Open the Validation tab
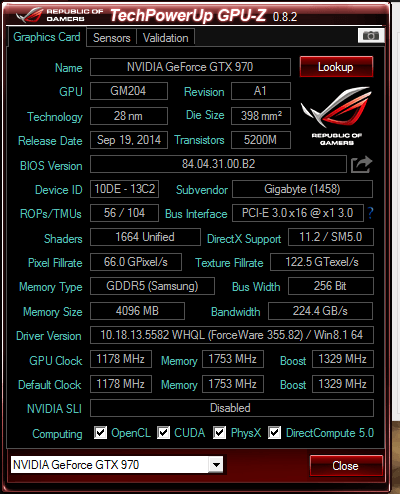This screenshot has height=494, width=400. pyautogui.click(x=166, y=38)
